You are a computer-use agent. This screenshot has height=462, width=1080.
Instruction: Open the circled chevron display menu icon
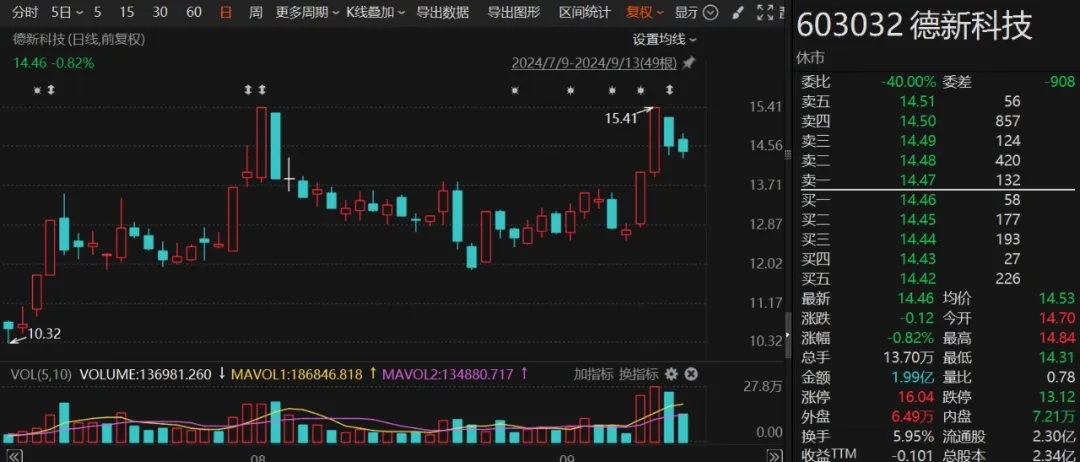click(x=712, y=12)
